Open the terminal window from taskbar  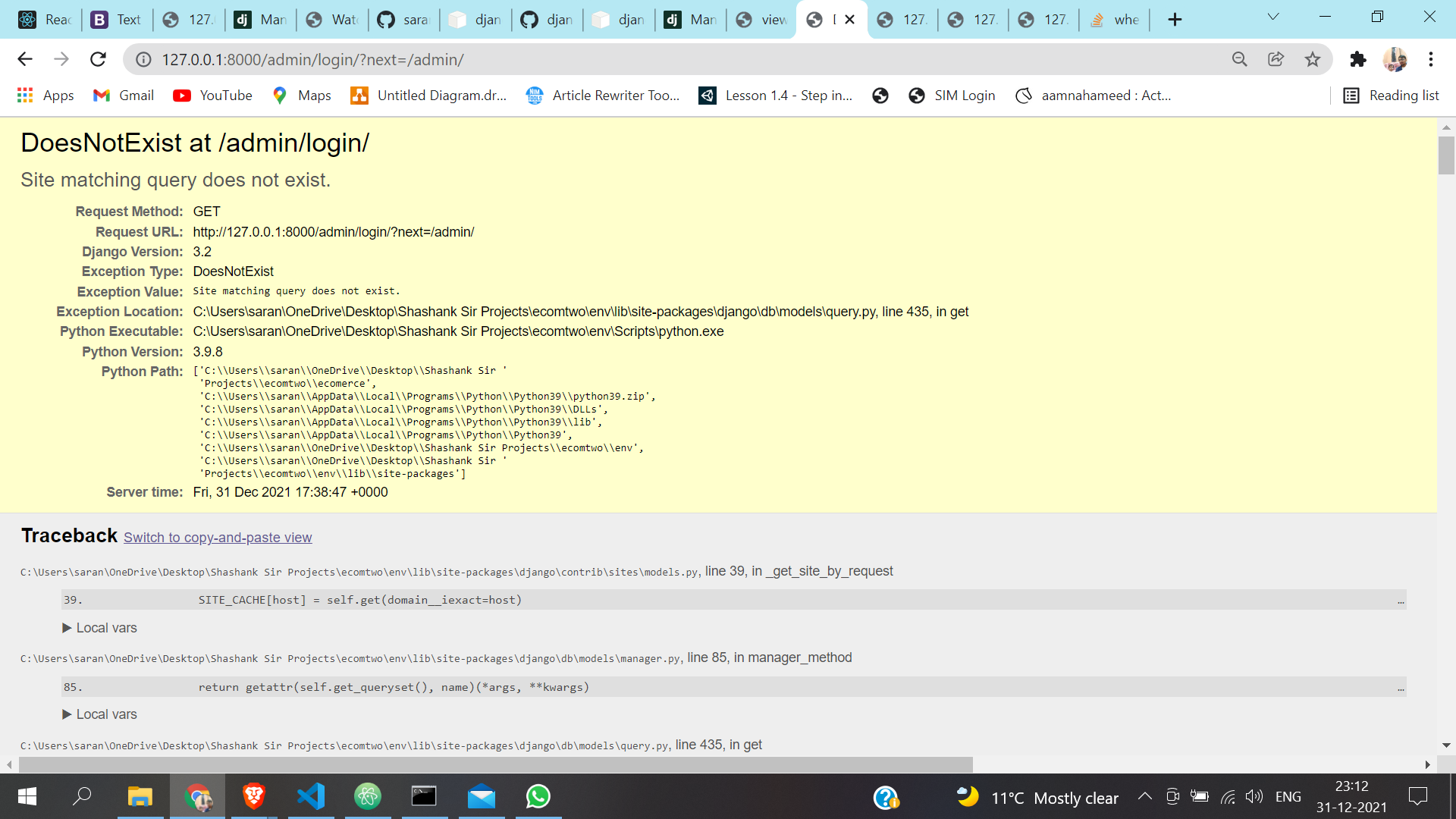click(425, 796)
